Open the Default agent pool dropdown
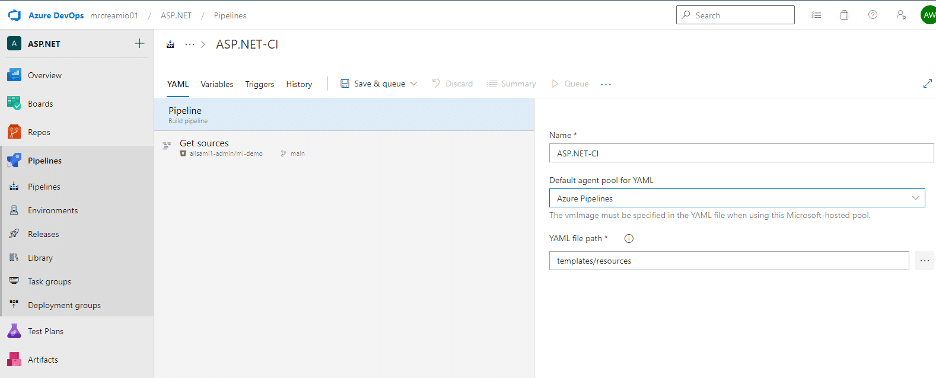The height and width of the screenshot is (378, 936). pos(737,198)
